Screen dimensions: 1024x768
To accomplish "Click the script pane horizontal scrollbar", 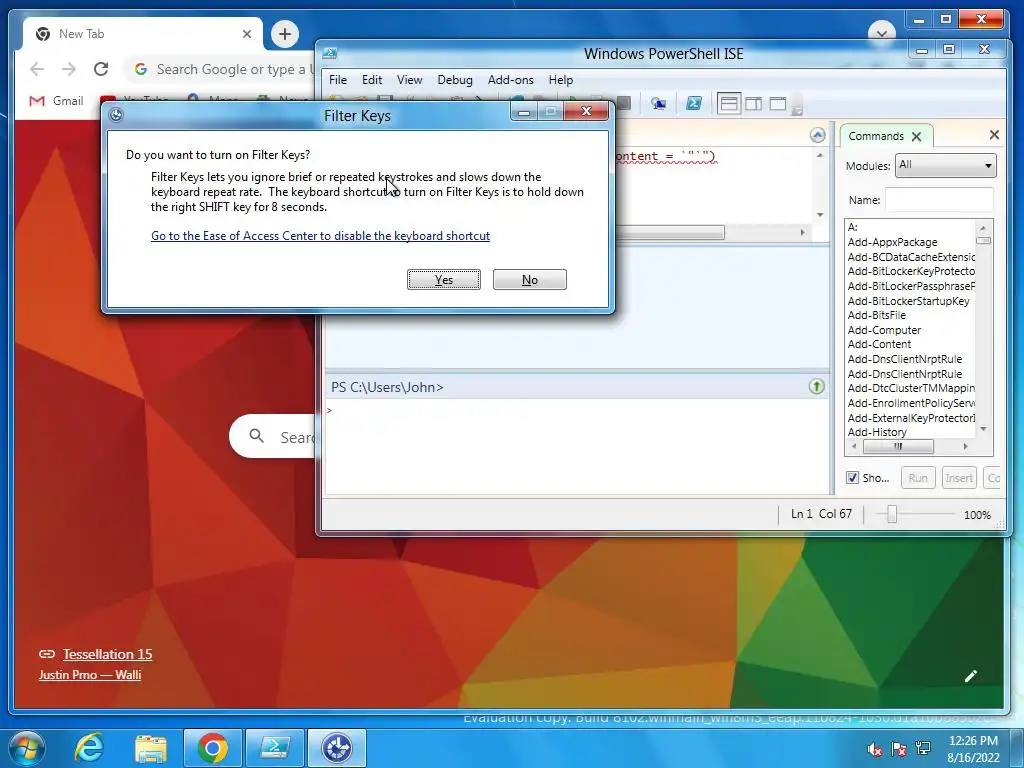I will tap(669, 232).
